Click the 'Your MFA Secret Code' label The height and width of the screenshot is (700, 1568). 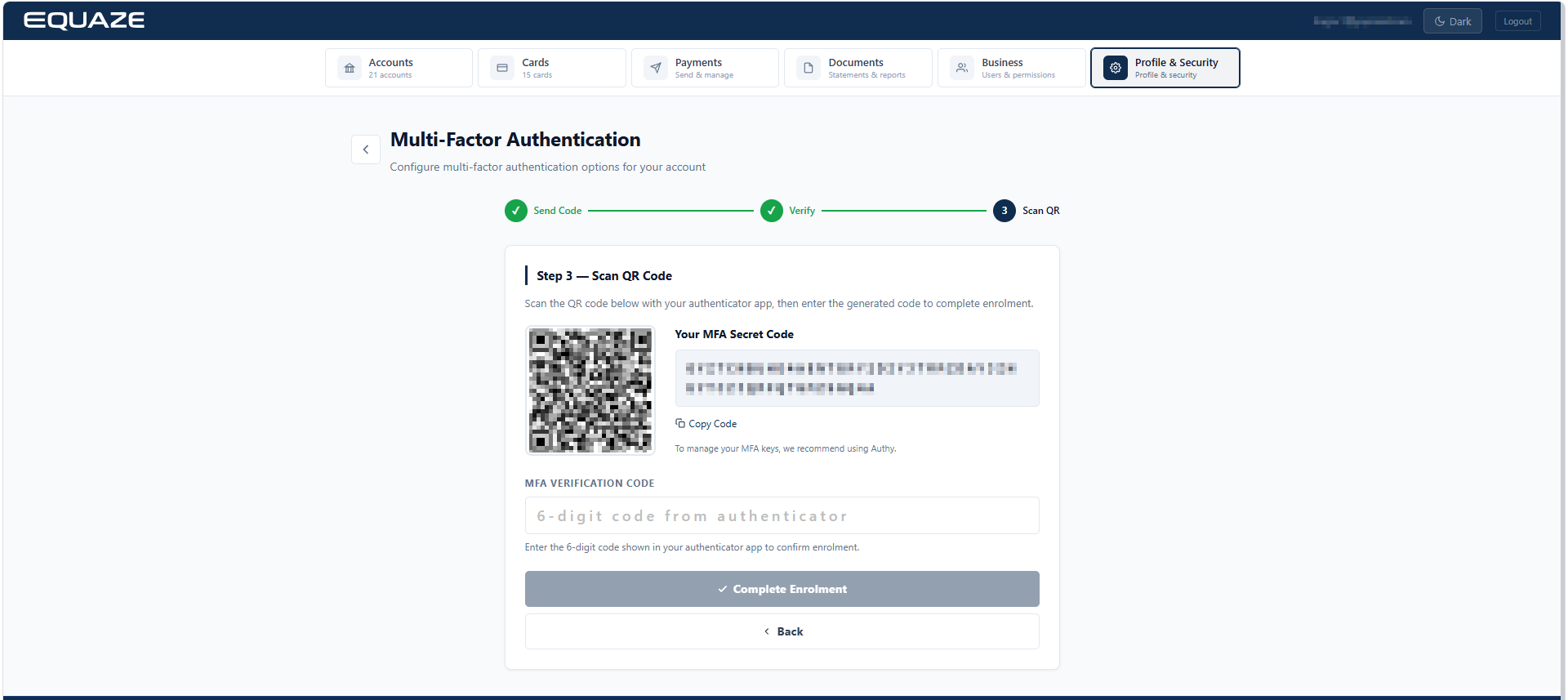[x=734, y=334]
